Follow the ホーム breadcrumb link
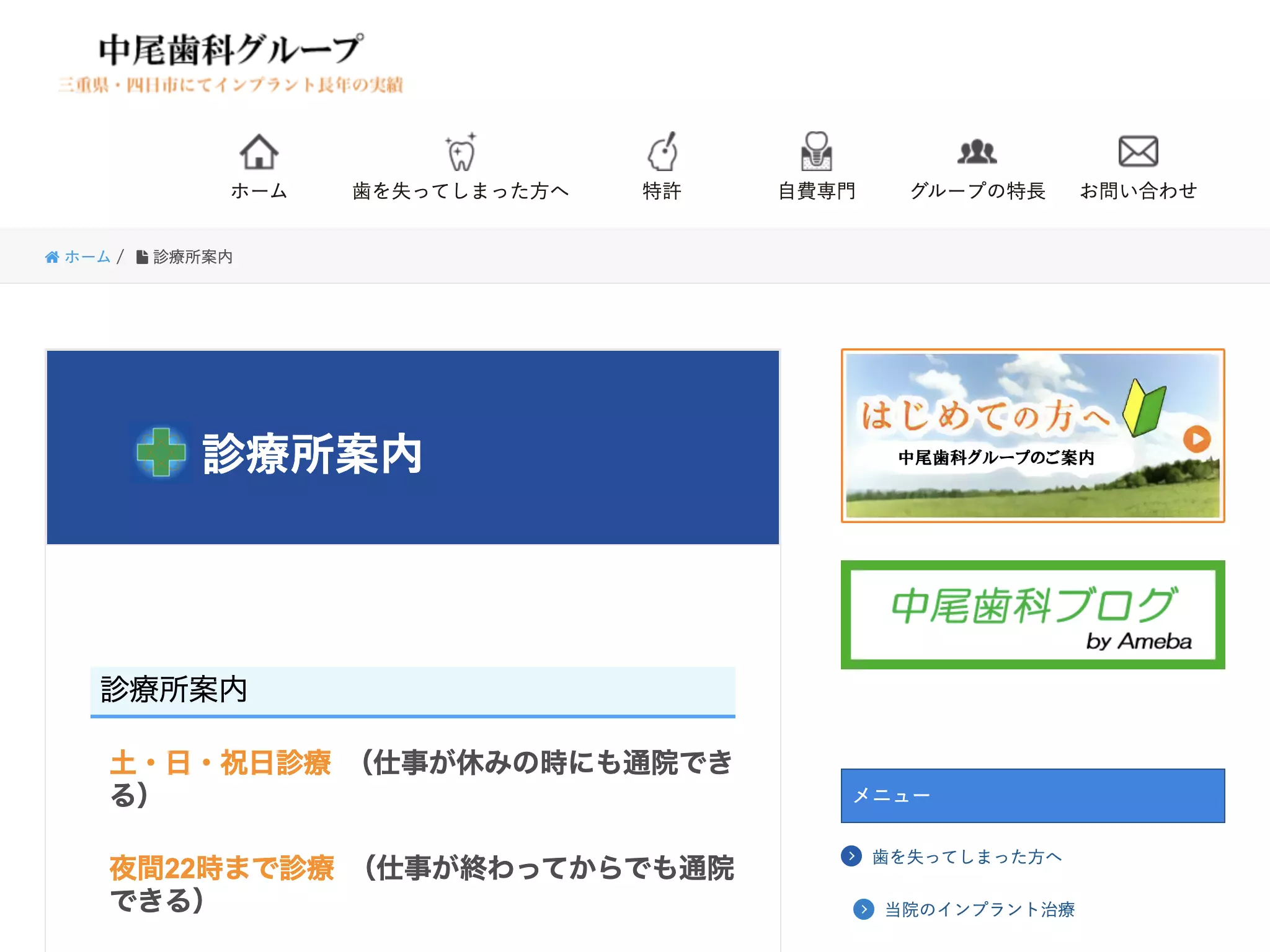 [x=87, y=257]
